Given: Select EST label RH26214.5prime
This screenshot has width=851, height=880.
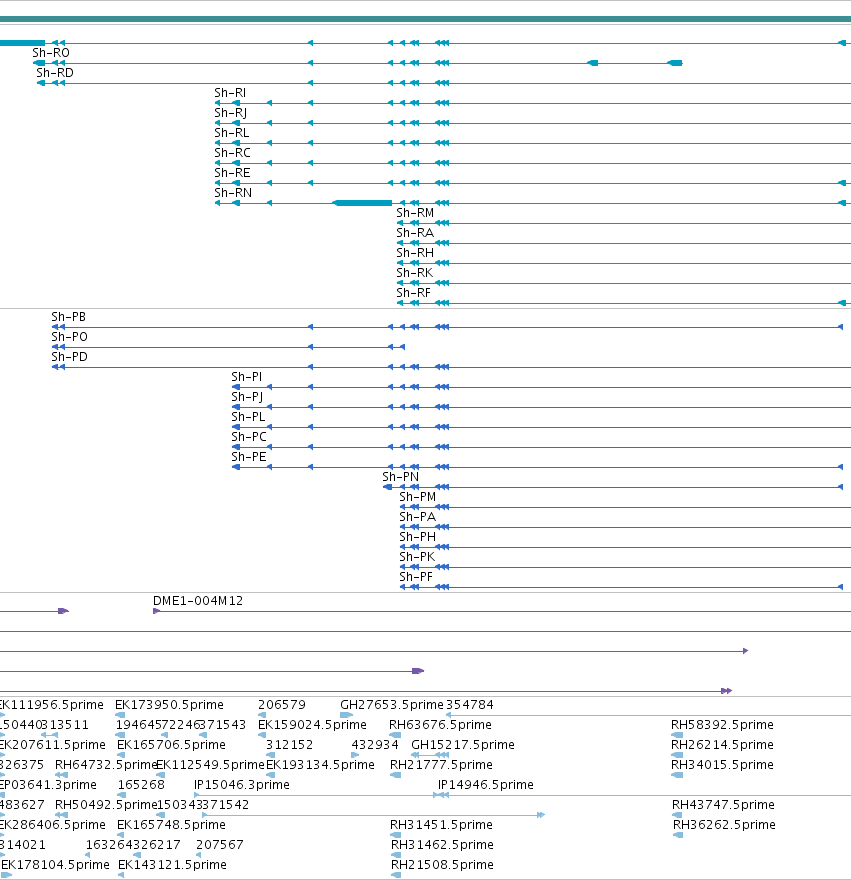Looking at the screenshot, I should (722, 745).
